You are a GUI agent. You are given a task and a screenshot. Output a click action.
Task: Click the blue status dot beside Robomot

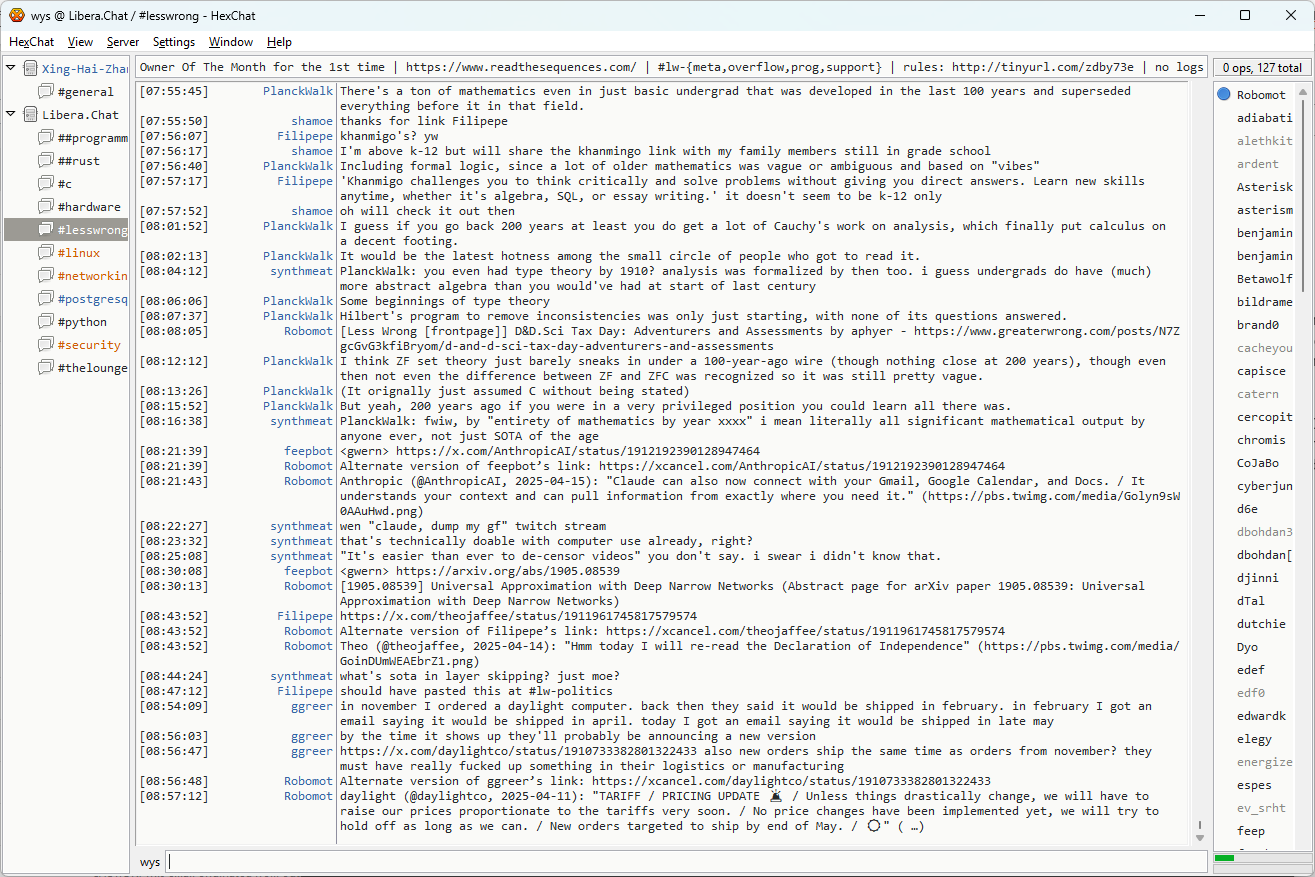click(1224, 95)
